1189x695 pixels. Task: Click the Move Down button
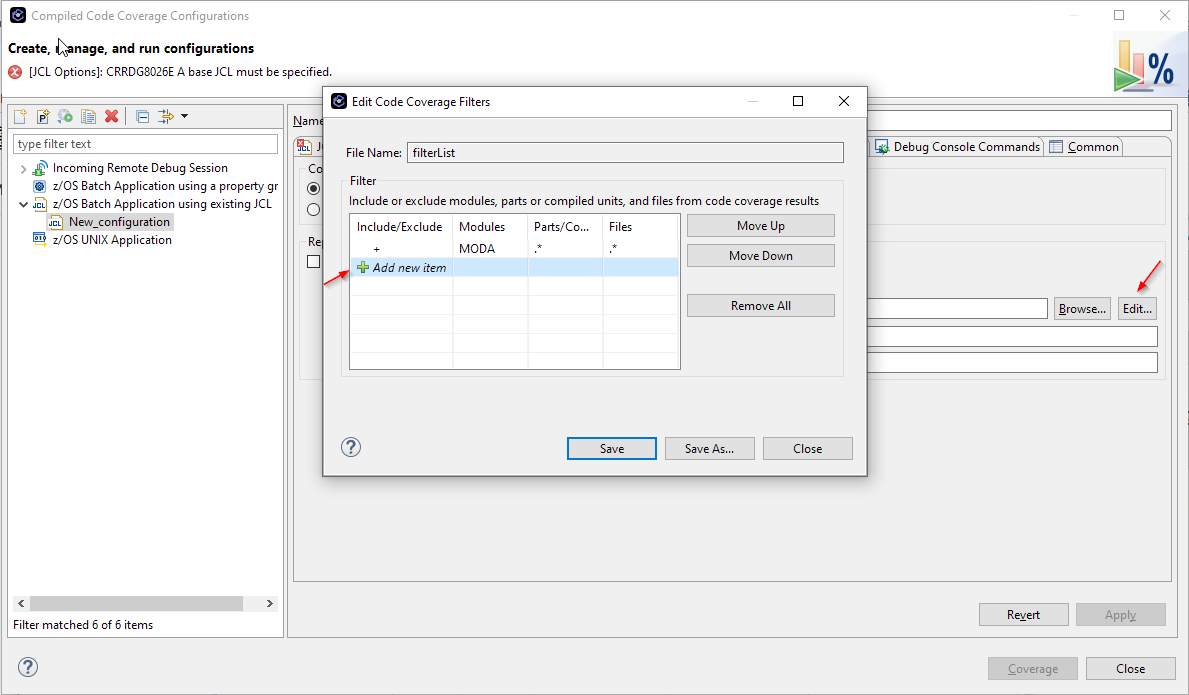pos(760,255)
